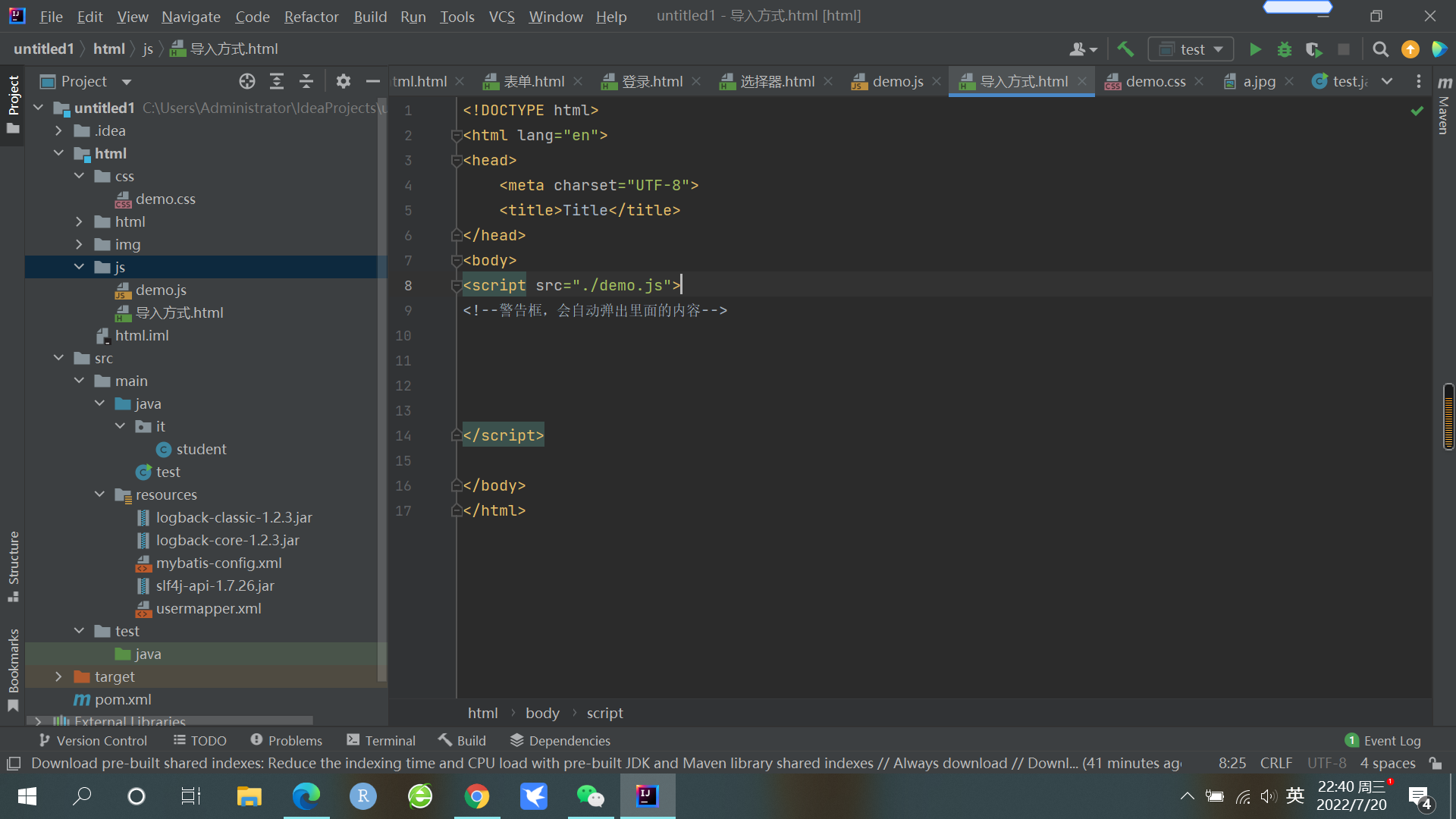Collapse the js folder
The image size is (1456, 819).
click(x=79, y=268)
